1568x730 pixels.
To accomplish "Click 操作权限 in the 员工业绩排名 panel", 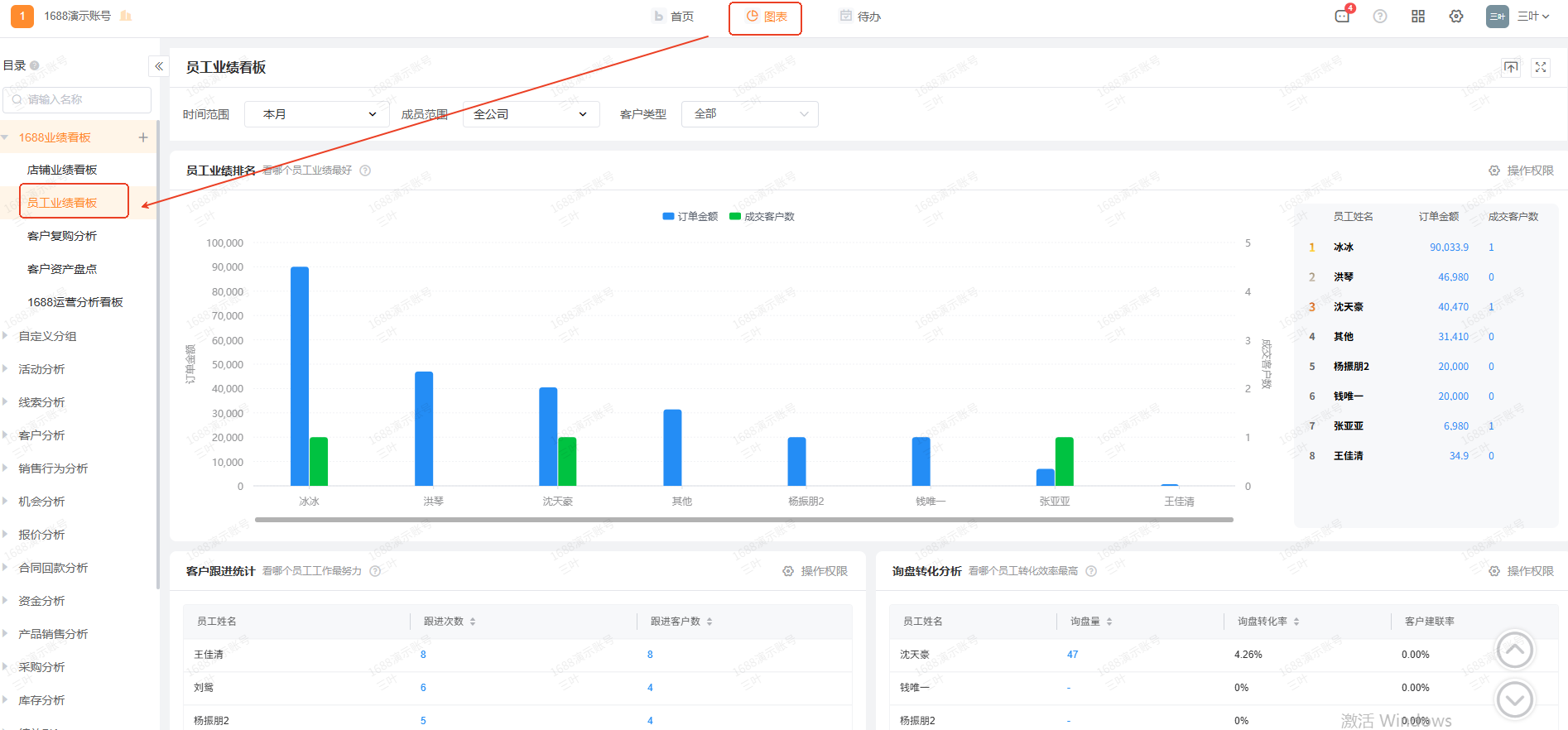I will (1521, 170).
